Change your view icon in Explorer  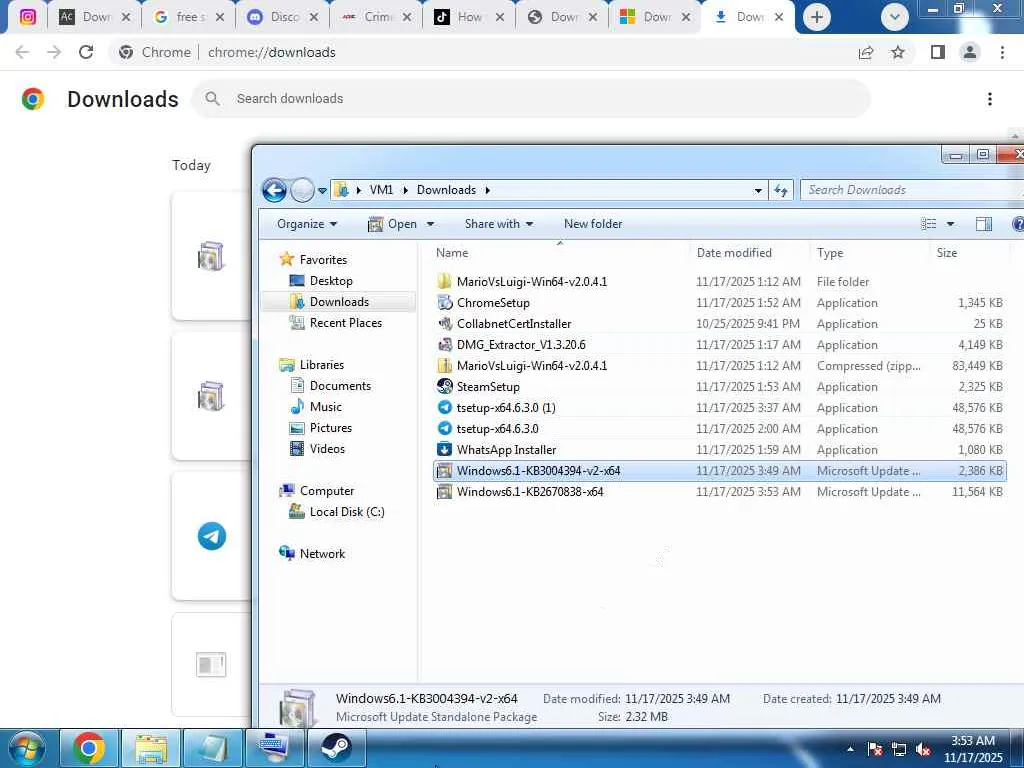point(929,224)
